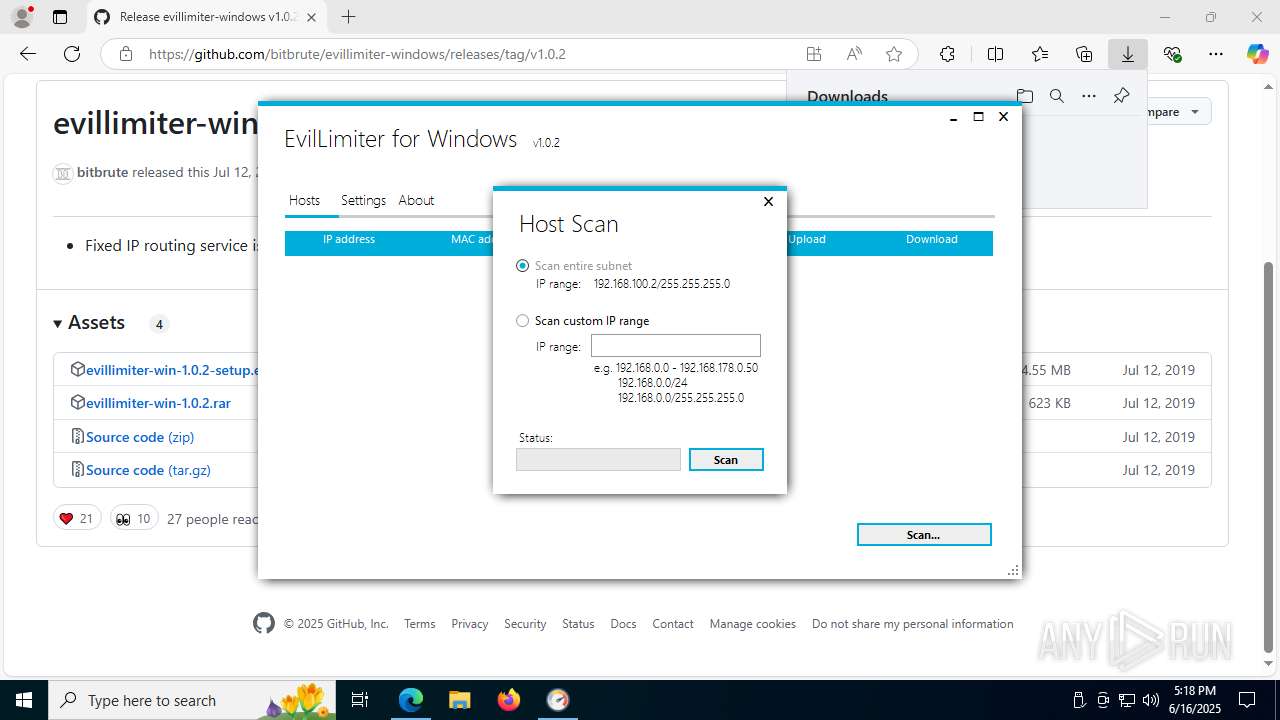Open Edge profile avatar icon
This screenshot has width=1280, height=720.
[21, 17]
